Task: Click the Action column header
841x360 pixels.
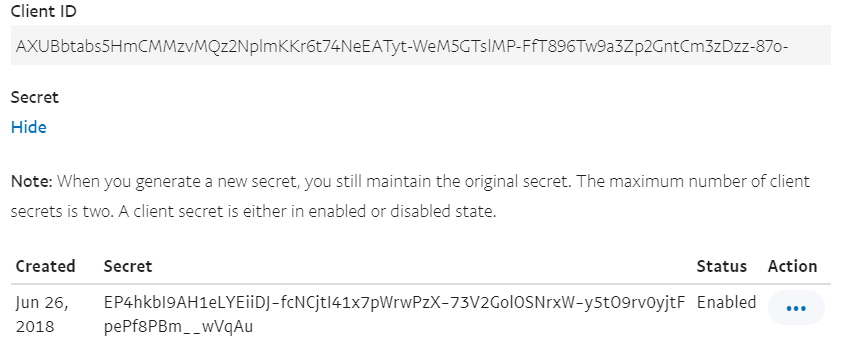Action: 792,266
